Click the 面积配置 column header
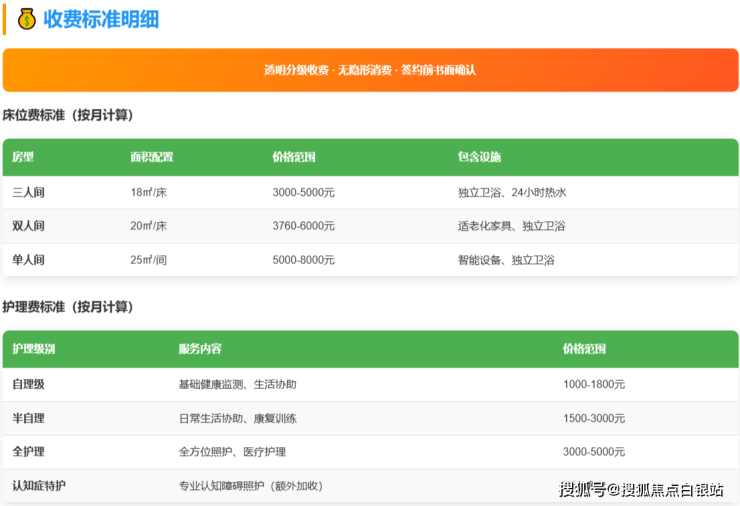 [151, 158]
